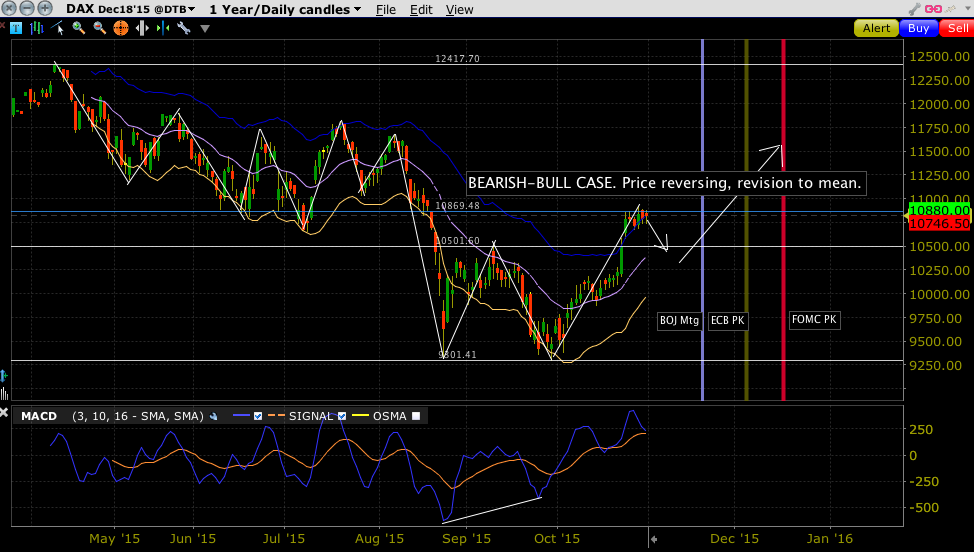Click the ECB PK label
974x552 pixels.
(x=727, y=320)
